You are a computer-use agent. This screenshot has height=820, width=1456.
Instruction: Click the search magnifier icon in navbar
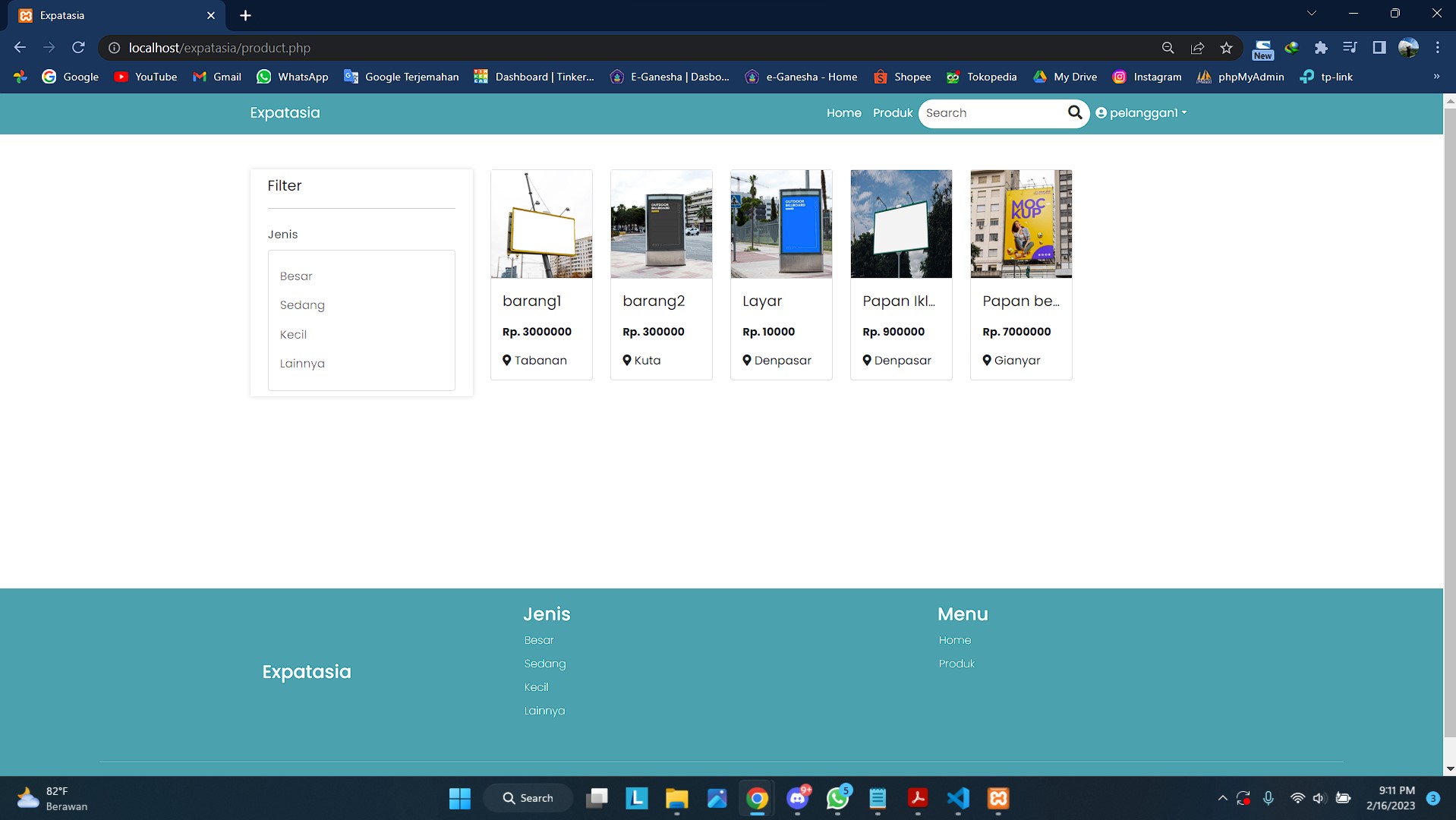click(1075, 113)
